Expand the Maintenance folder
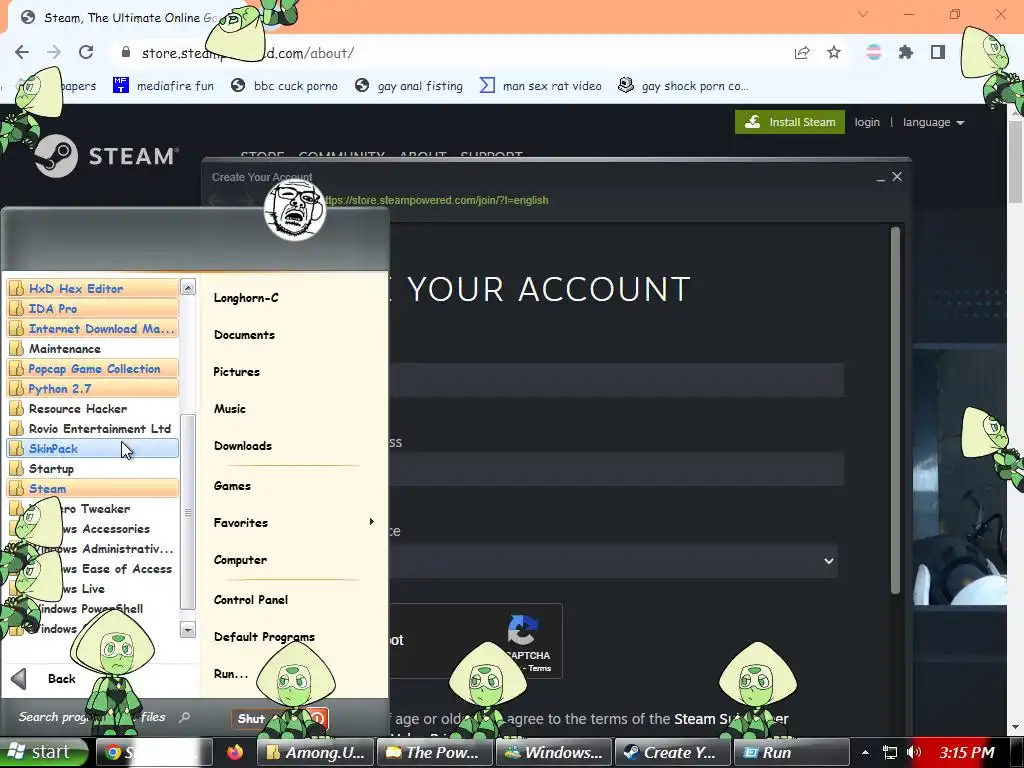 coord(92,349)
